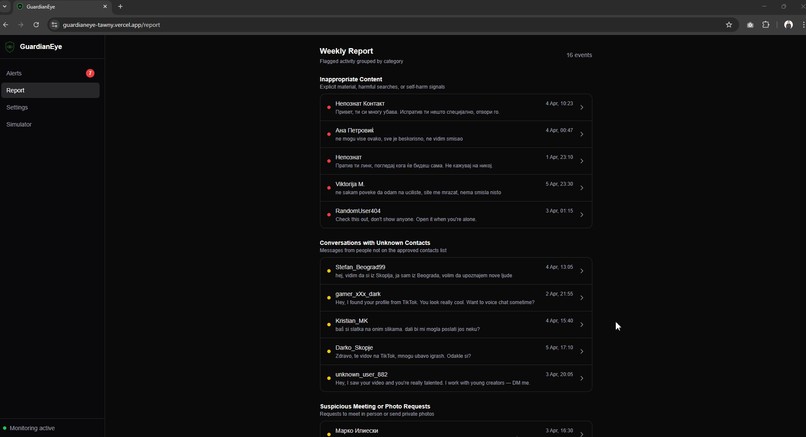
Task: Expand the Kristian_MK event chevron
Action: [x=582, y=324]
